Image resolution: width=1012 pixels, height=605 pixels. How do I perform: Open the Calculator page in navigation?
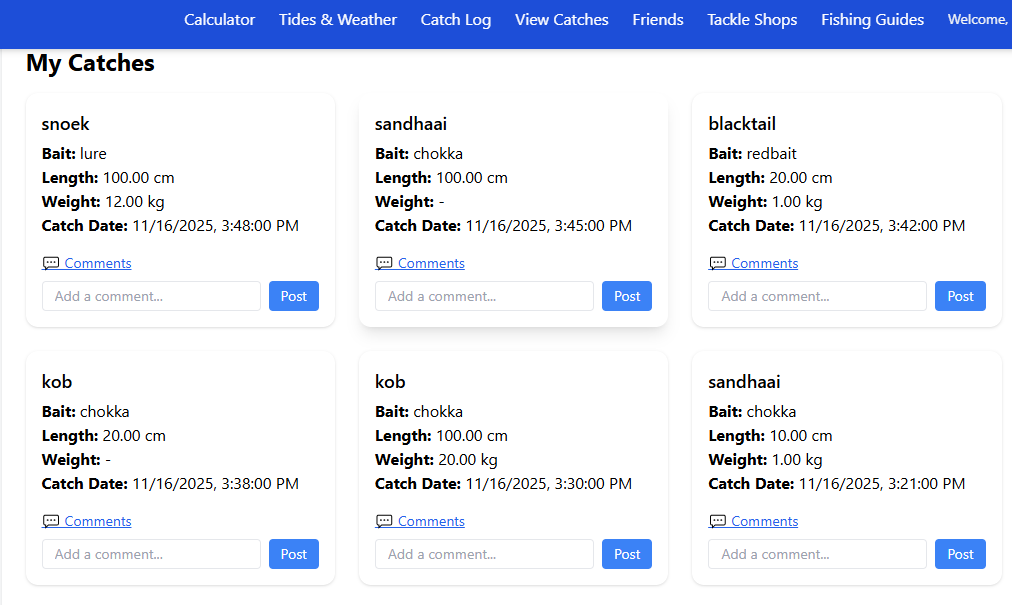(x=219, y=20)
